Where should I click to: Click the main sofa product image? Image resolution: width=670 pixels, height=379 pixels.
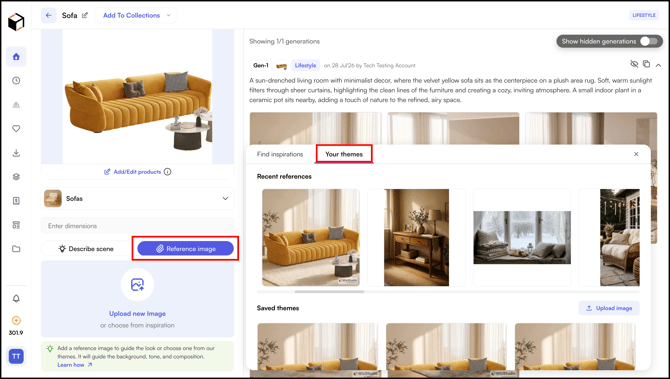pyautogui.click(x=138, y=96)
